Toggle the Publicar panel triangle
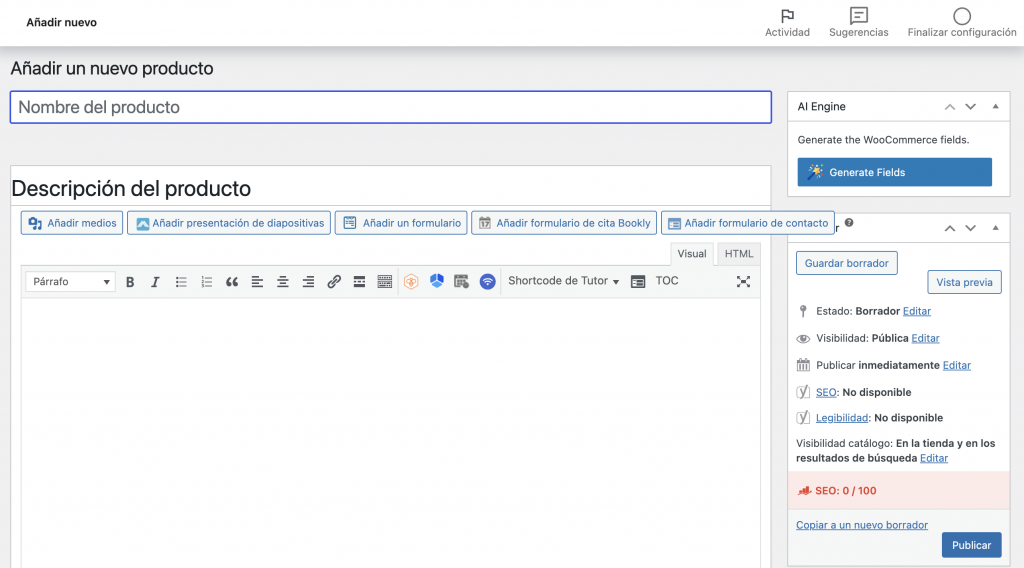This screenshot has width=1024, height=568. (x=995, y=228)
